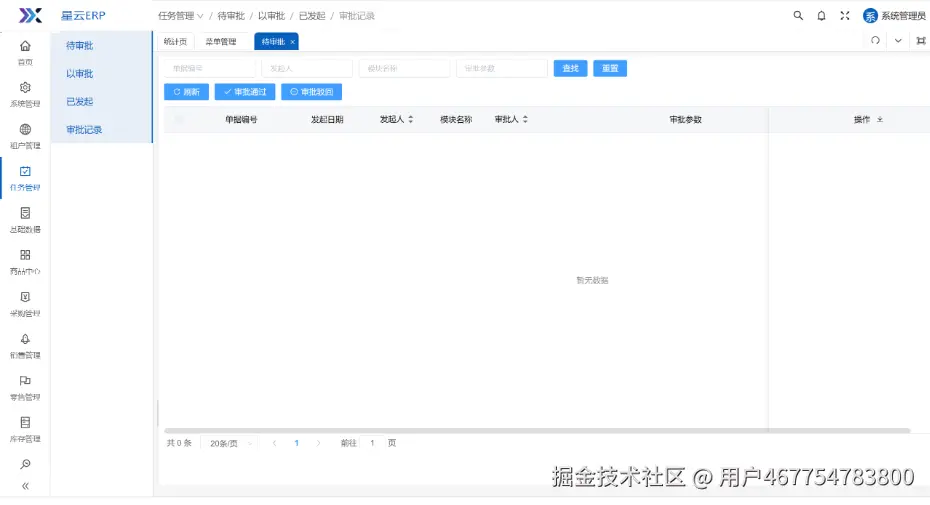Click the 单据编号 column header

(x=241, y=119)
